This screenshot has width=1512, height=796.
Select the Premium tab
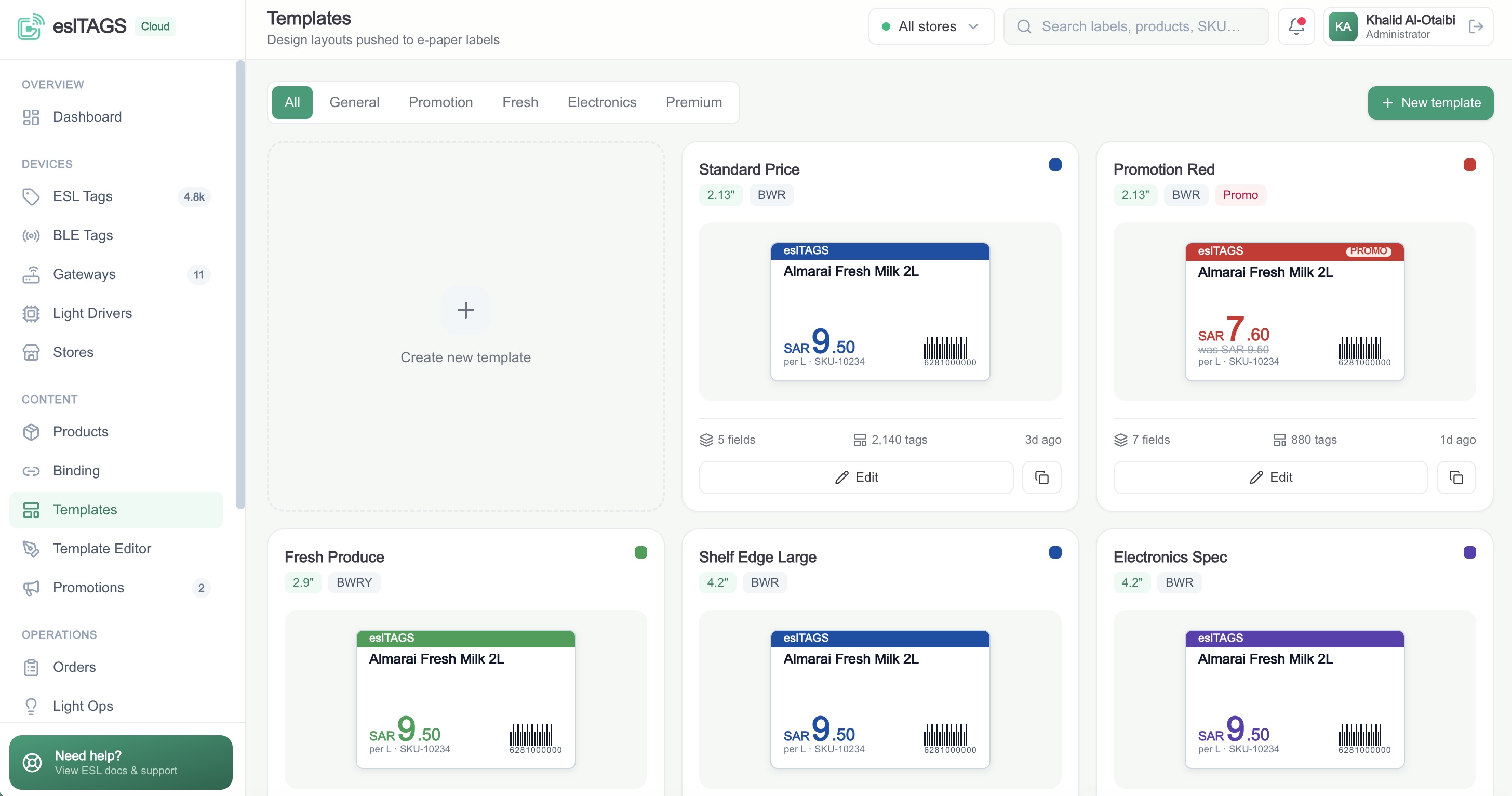click(x=694, y=103)
